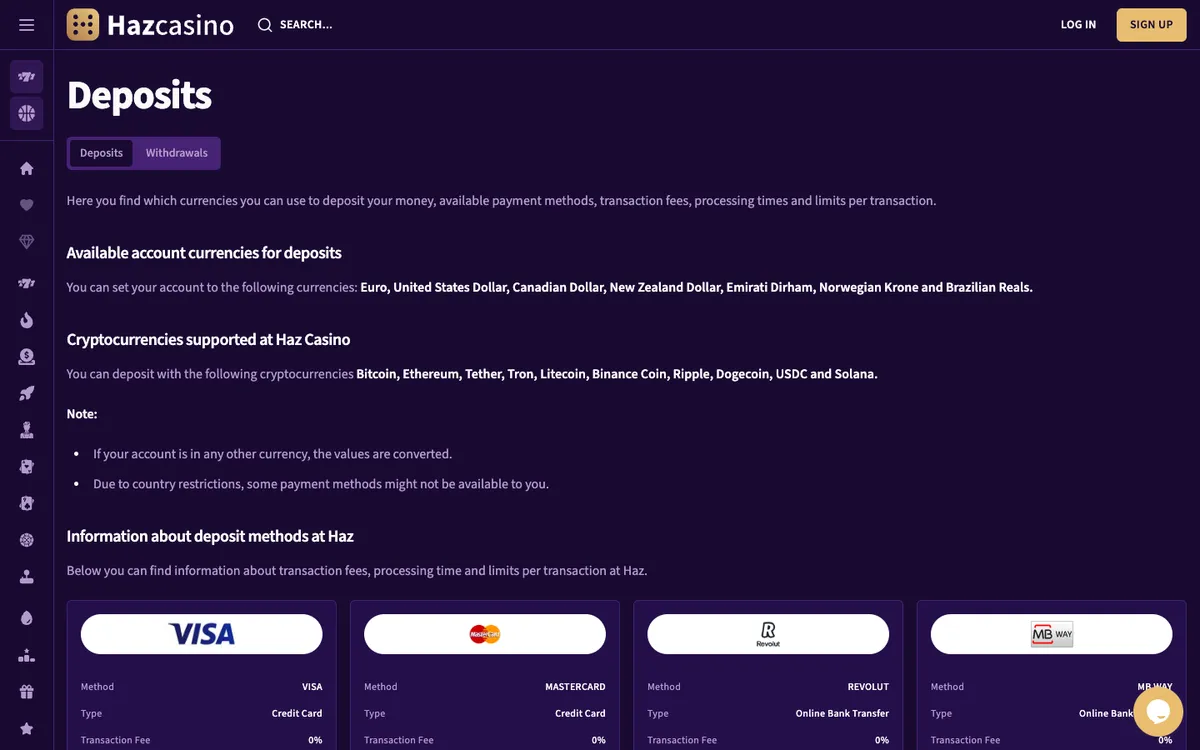Click the large Deposits page heading

(x=139, y=96)
